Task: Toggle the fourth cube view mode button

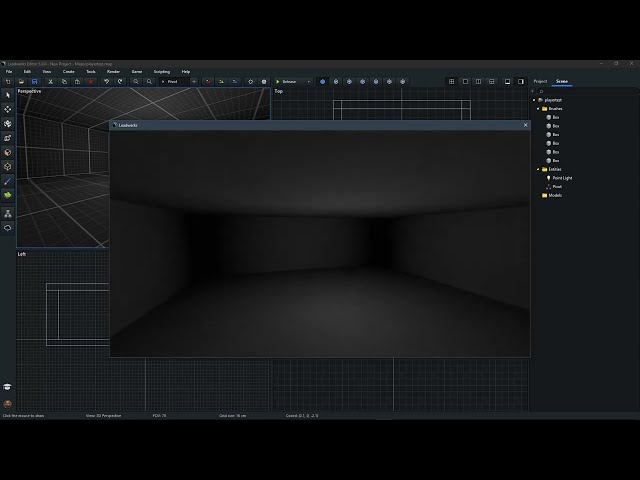Action: pos(362,82)
